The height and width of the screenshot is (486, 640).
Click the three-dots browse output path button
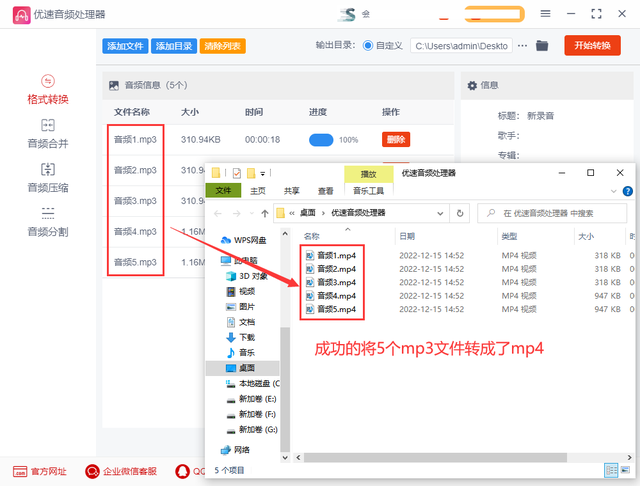(x=522, y=46)
